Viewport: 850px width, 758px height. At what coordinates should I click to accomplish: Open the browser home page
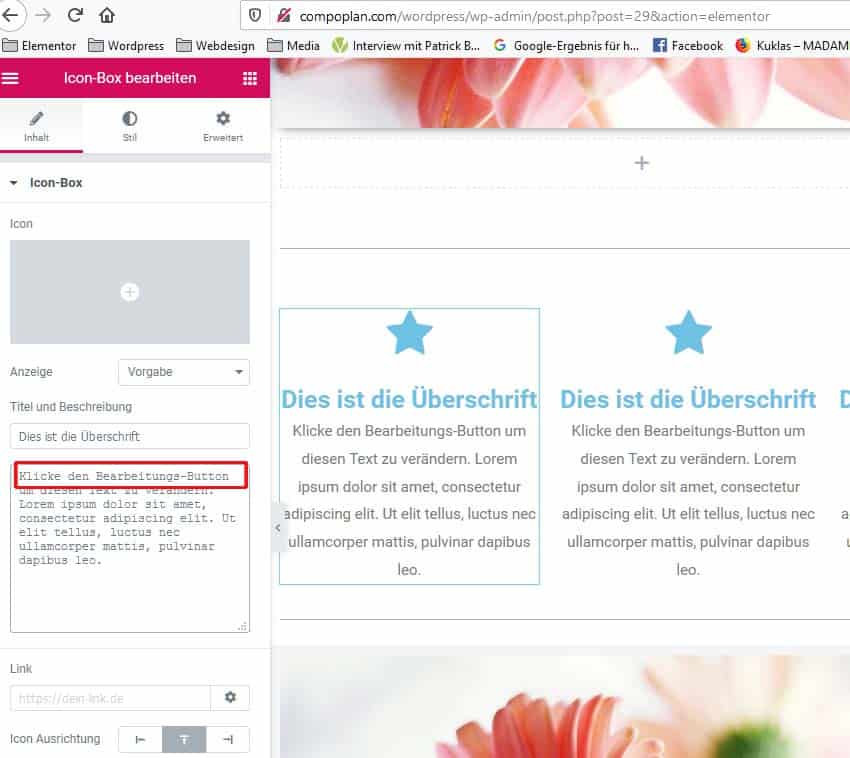click(x=107, y=15)
